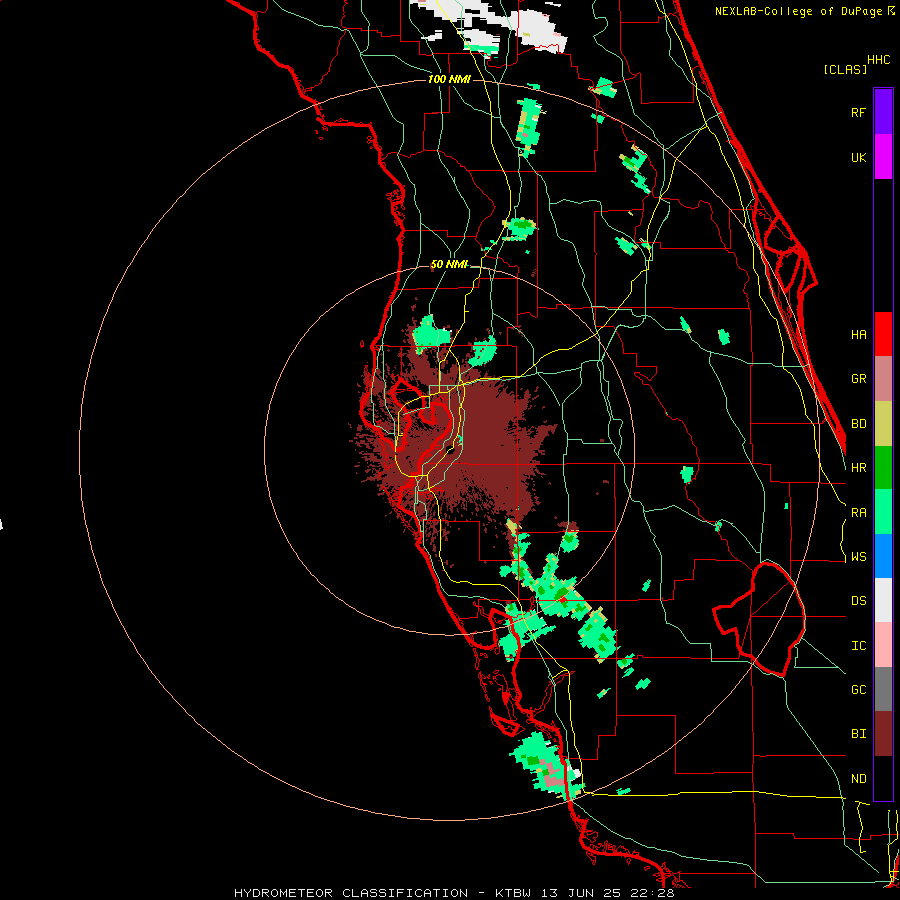This screenshot has width=900, height=900.
Task: Click the RA bright green legend swatch
Action: (x=883, y=512)
